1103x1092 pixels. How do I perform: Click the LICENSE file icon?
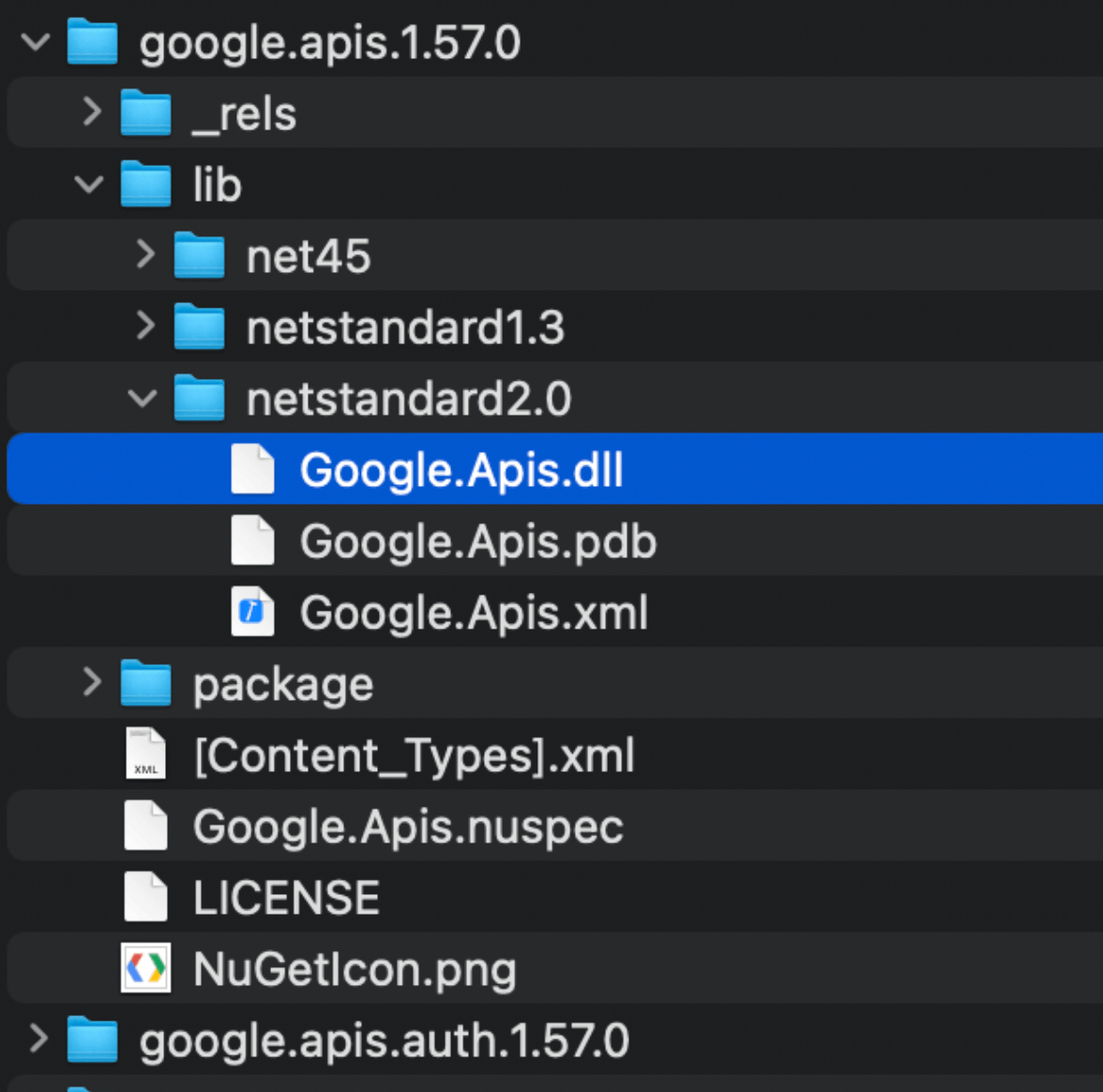(145, 897)
